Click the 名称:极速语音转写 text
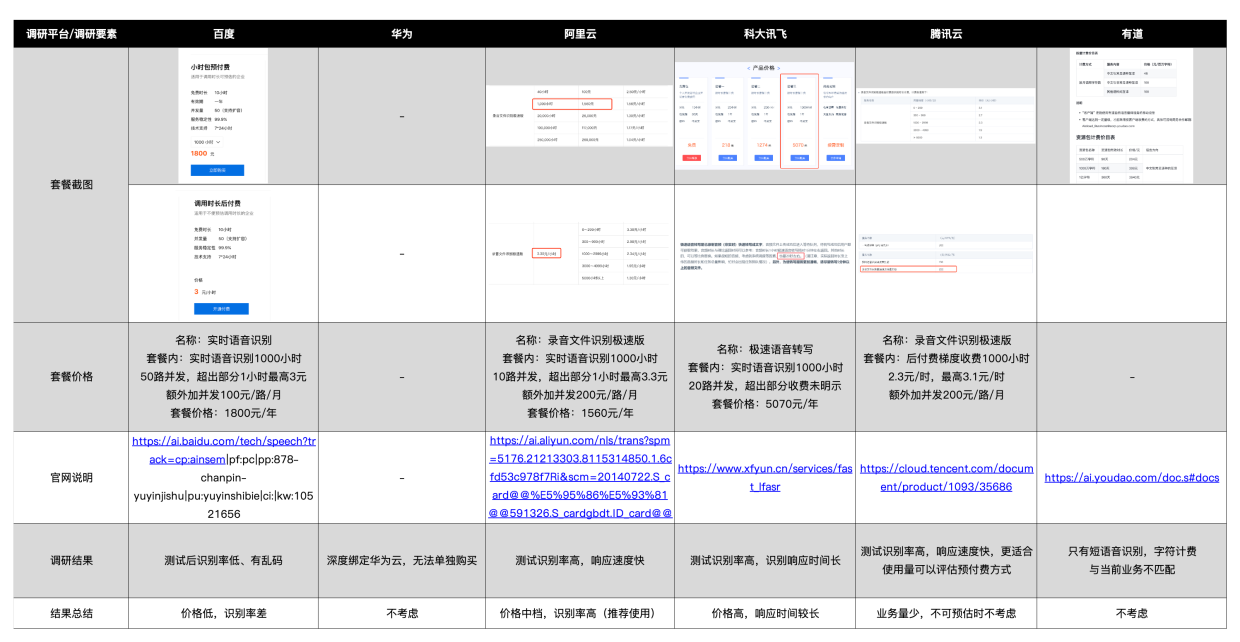The image size is (1240, 642). click(765, 349)
